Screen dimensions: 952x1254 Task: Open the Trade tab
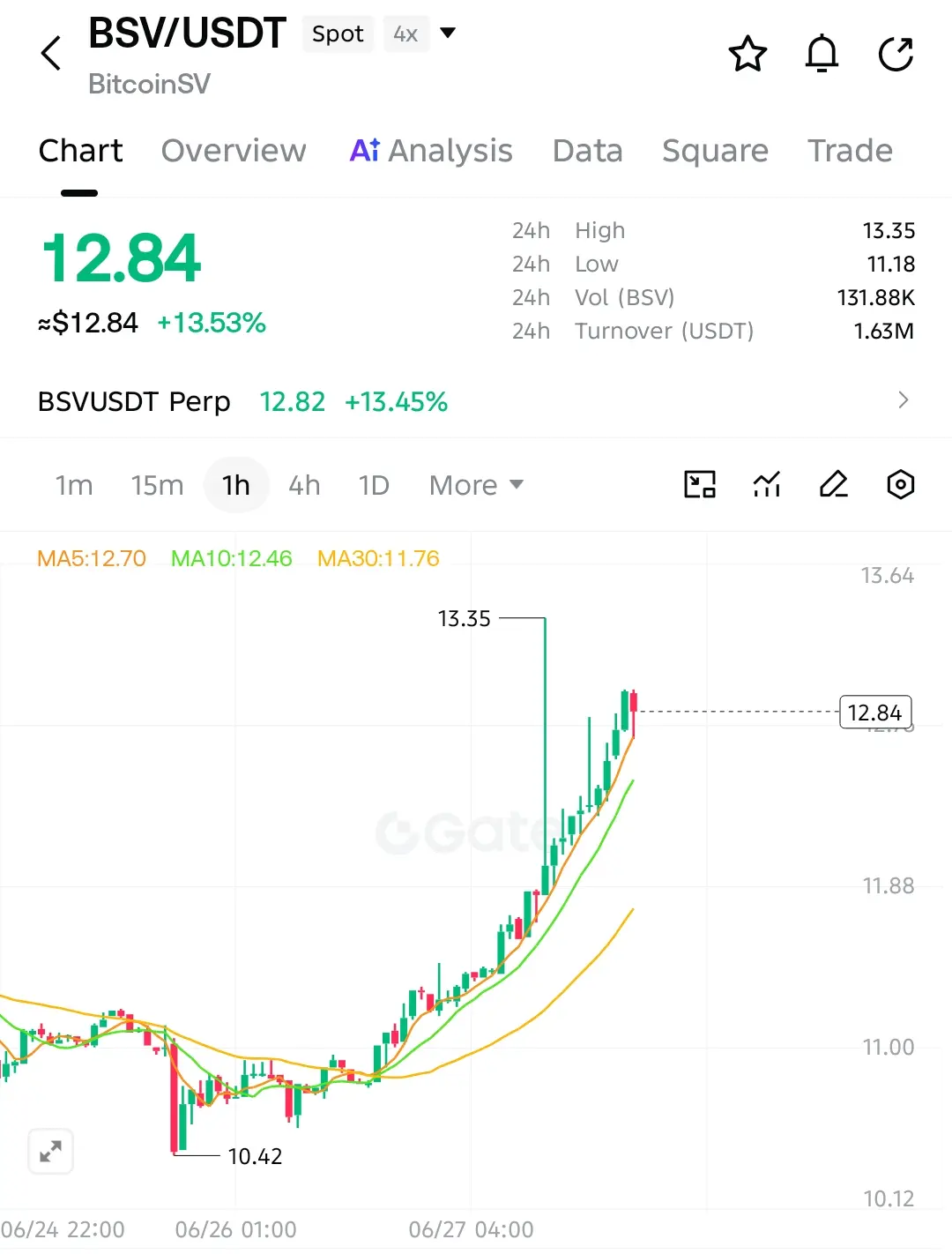[x=850, y=151]
